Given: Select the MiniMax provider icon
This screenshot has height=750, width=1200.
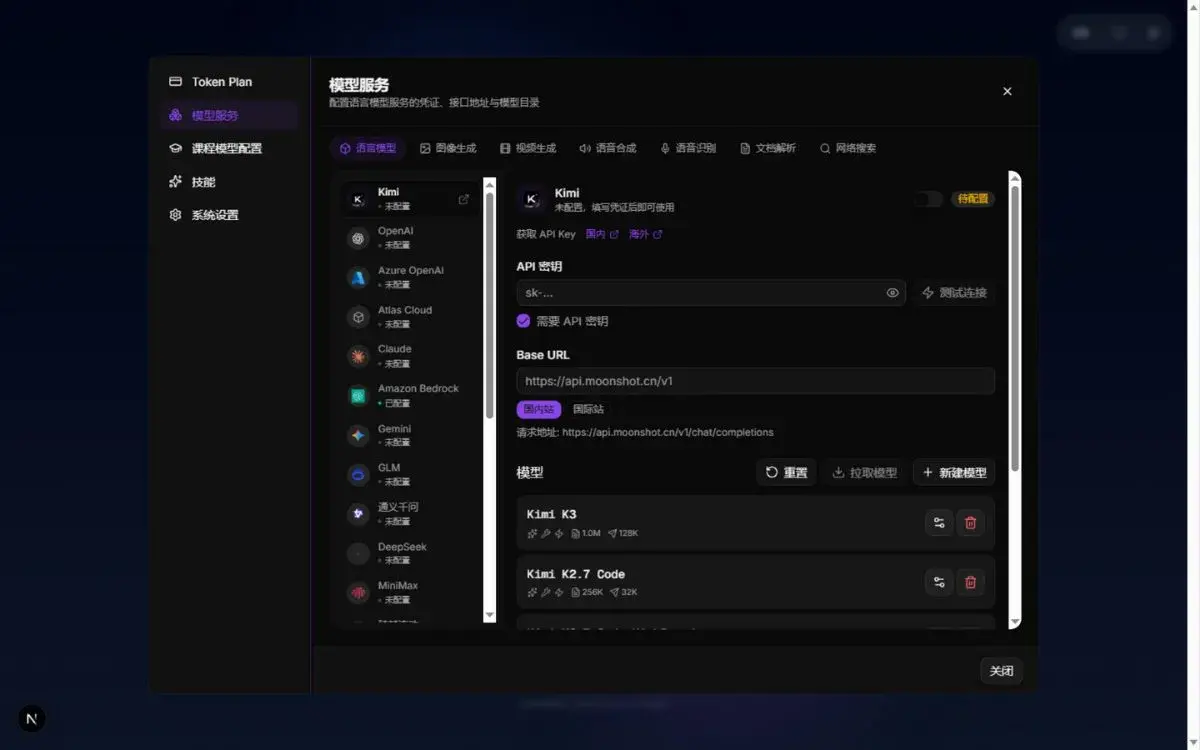Looking at the screenshot, I should coord(358,593).
